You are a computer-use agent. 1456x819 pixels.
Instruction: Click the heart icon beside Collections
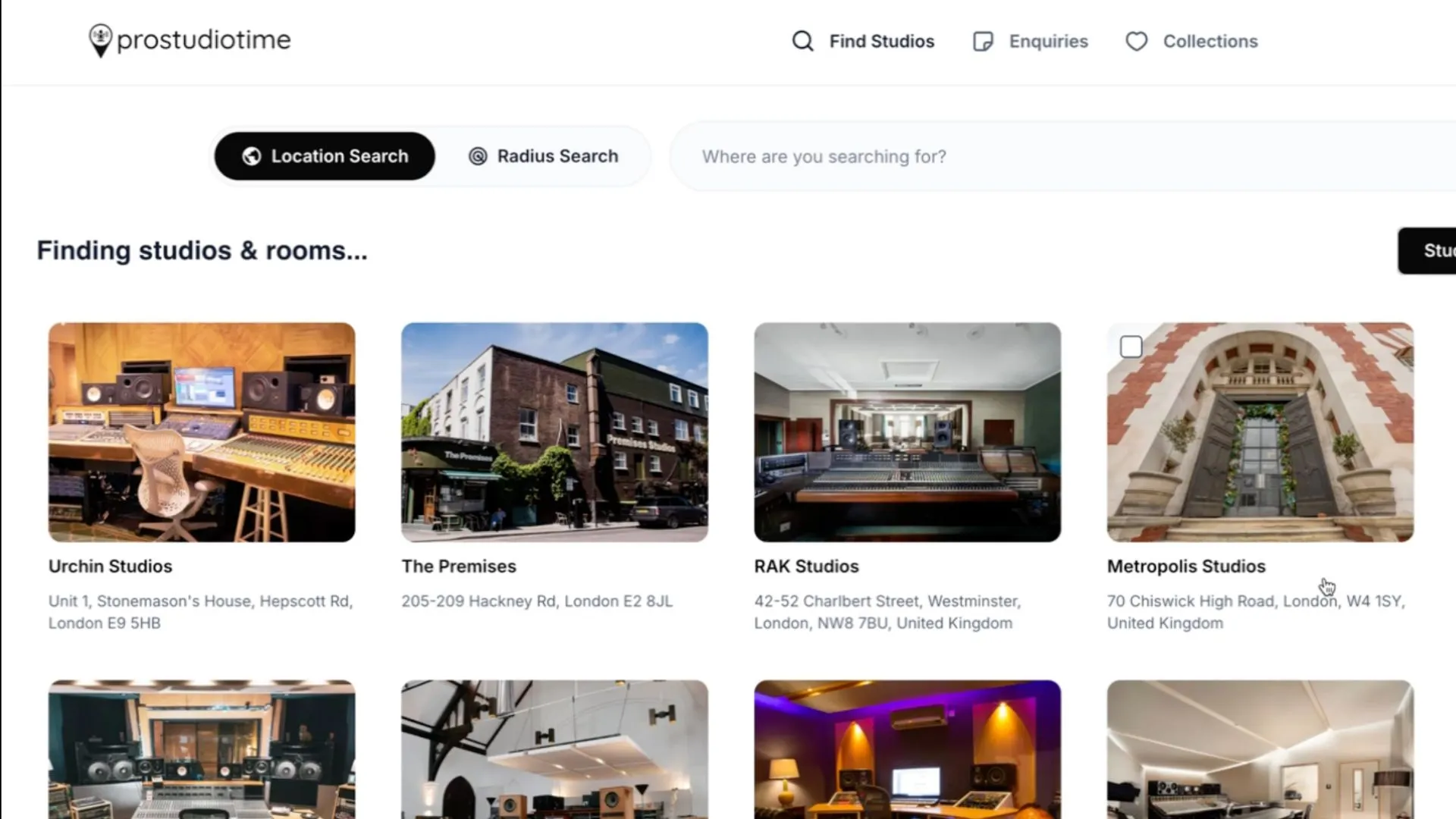pyautogui.click(x=1136, y=41)
